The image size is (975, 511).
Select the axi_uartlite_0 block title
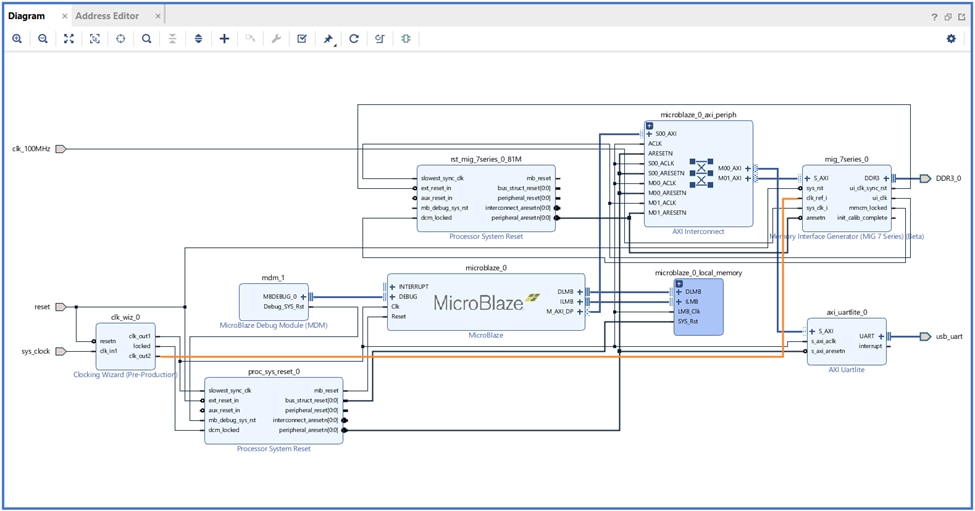point(846,312)
